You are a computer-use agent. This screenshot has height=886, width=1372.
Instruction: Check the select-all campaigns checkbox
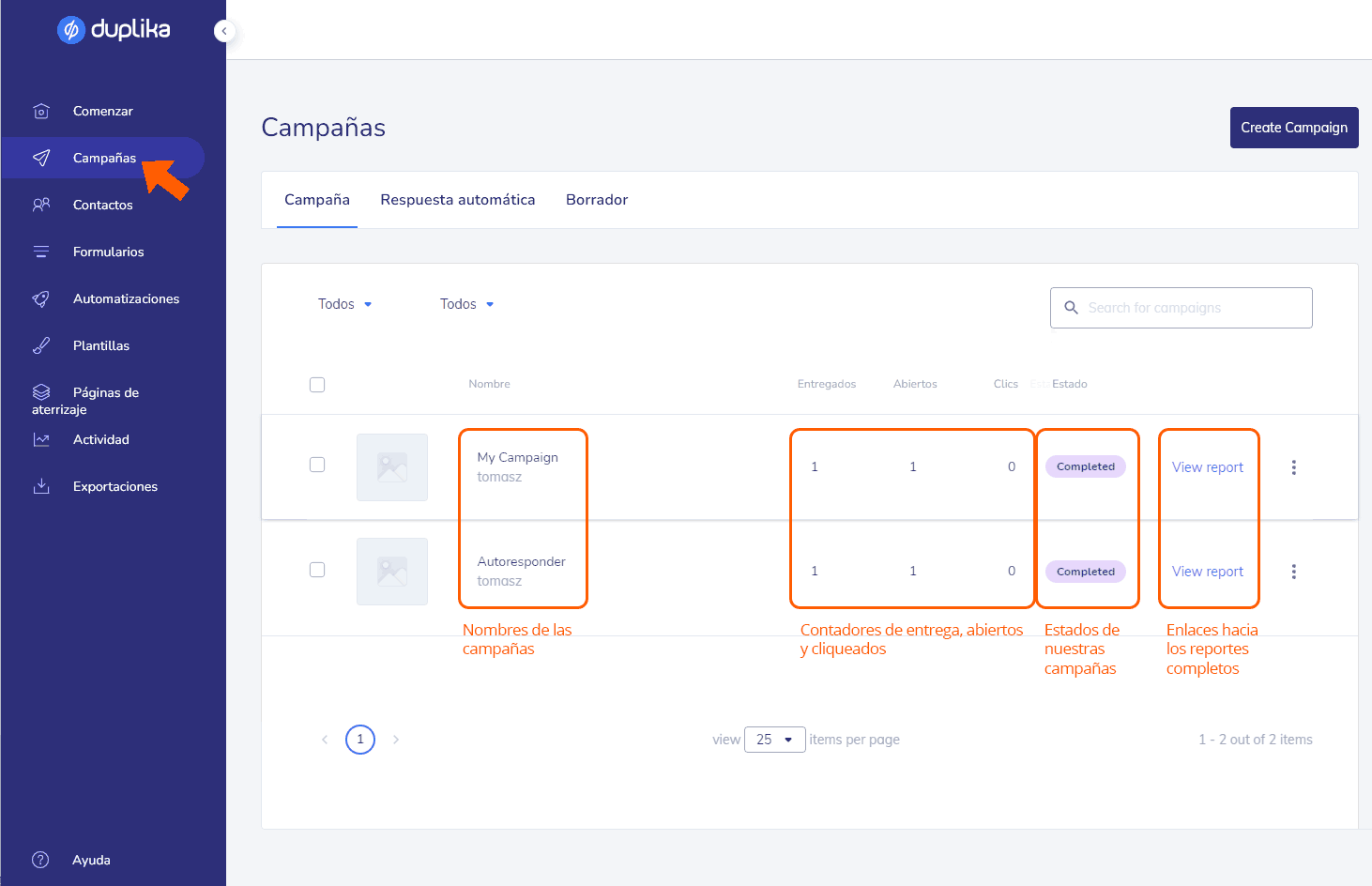(x=317, y=384)
